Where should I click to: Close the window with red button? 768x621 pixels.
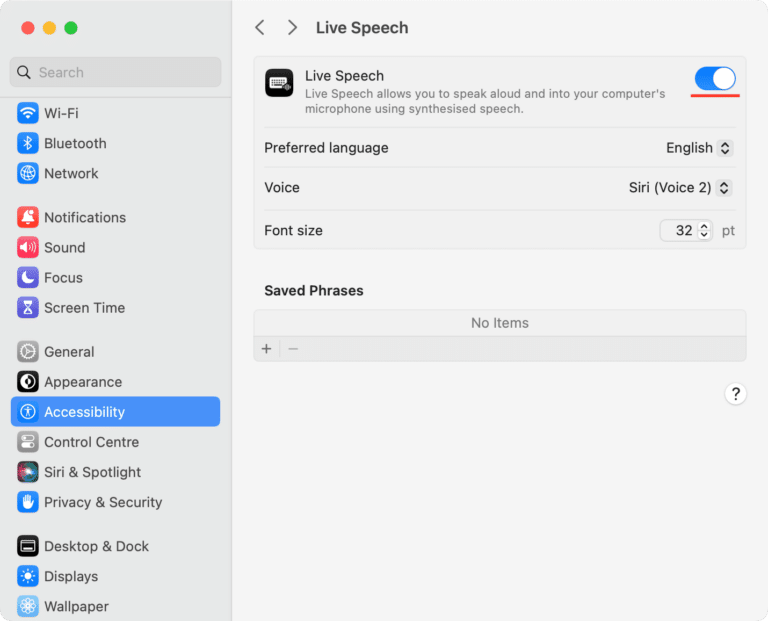28,28
